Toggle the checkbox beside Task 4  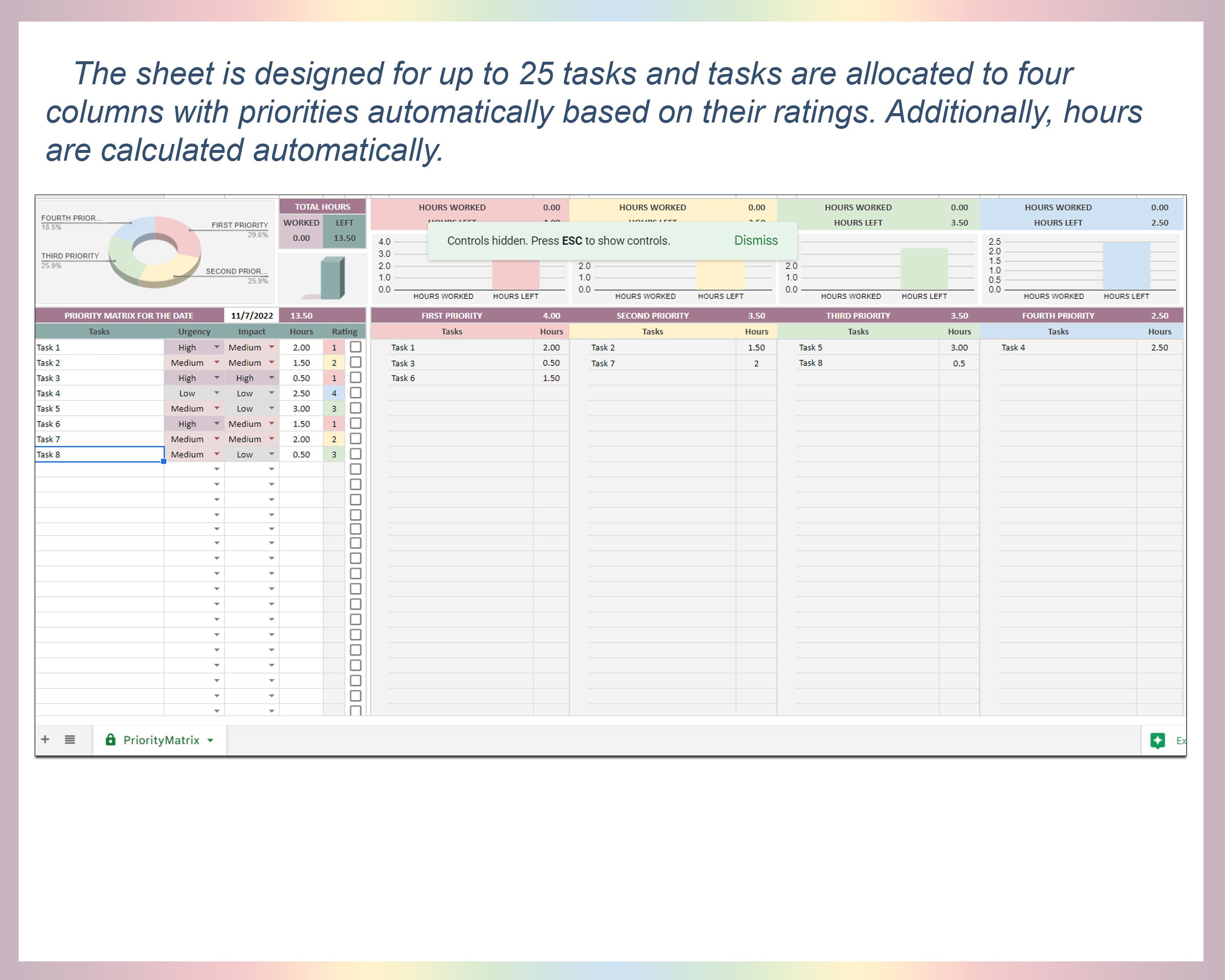357,392
